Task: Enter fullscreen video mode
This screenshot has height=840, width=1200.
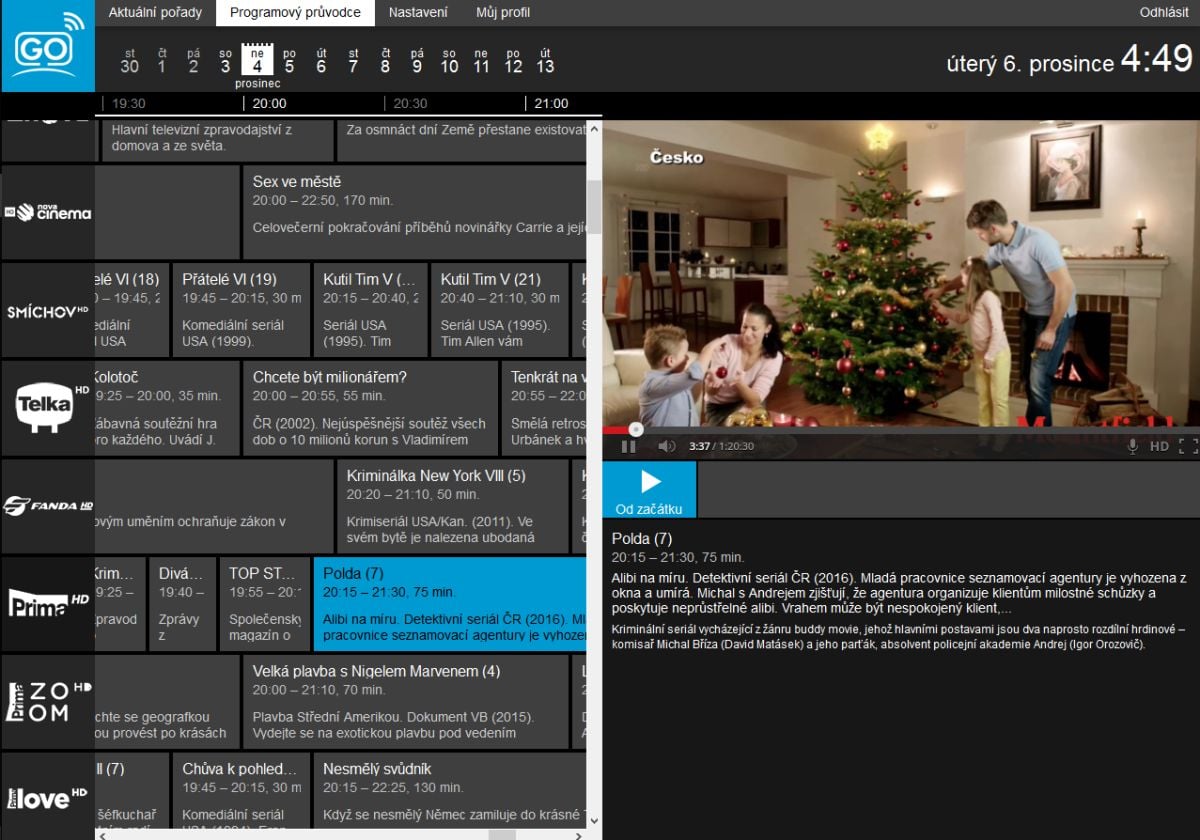Action: pyautogui.click(x=1187, y=446)
